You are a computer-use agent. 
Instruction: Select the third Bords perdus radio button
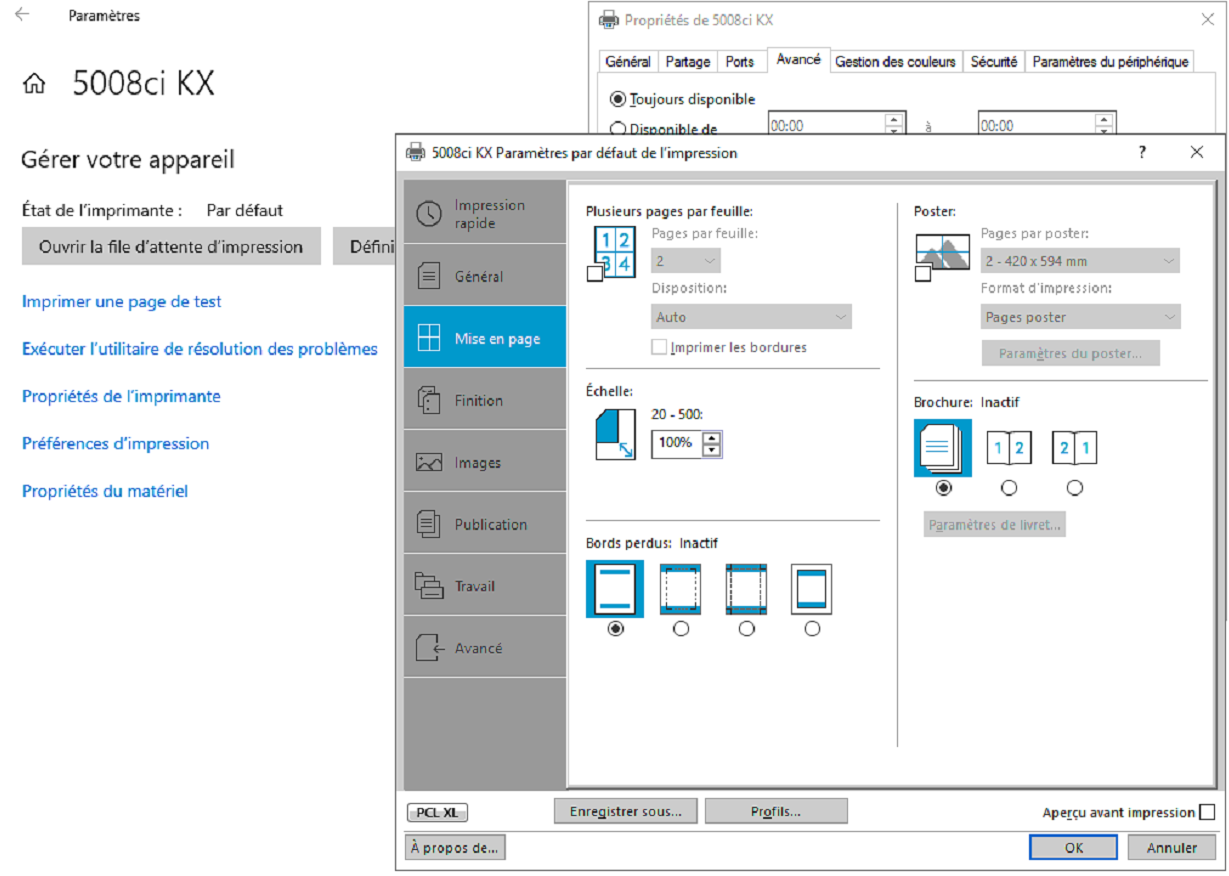(746, 629)
